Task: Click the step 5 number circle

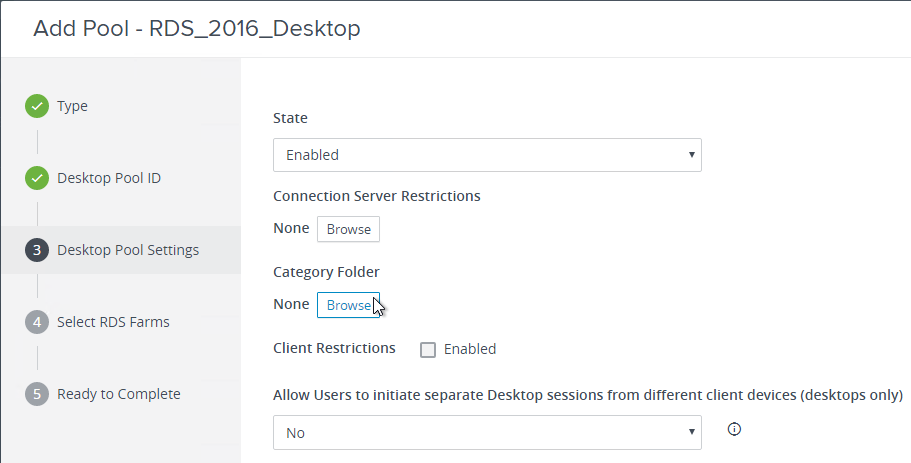Action: pyautogui.click(x=37, y=394)
